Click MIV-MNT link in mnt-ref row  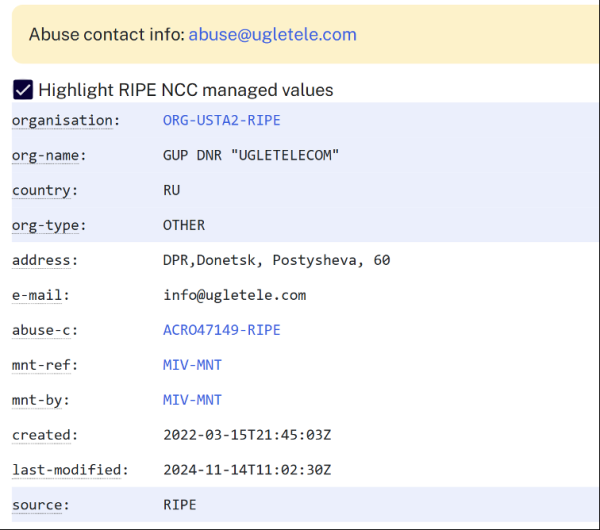coord(192,365)
